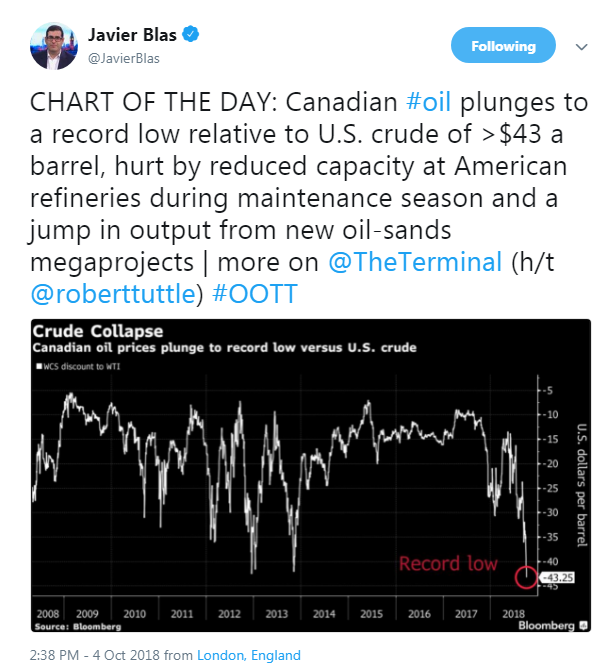Select the 2013 axis label
The width and height of the screenshot is (613, 672).
276,614
